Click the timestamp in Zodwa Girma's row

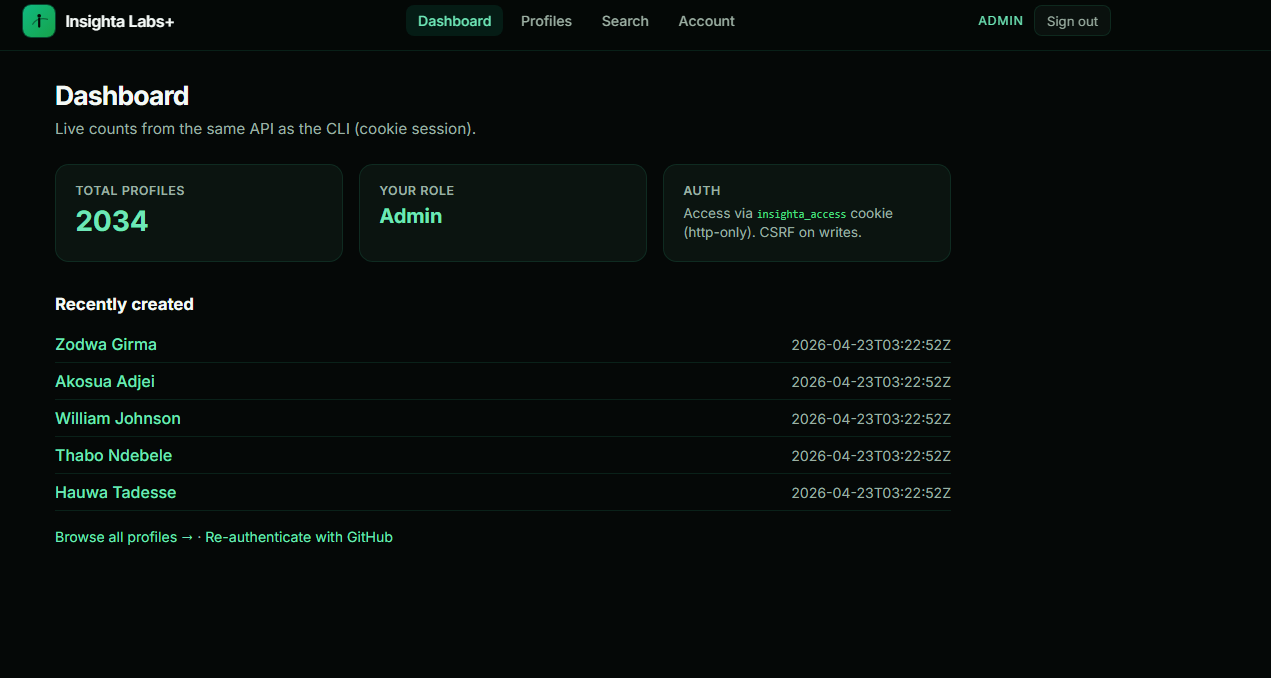tap(871, 345)
